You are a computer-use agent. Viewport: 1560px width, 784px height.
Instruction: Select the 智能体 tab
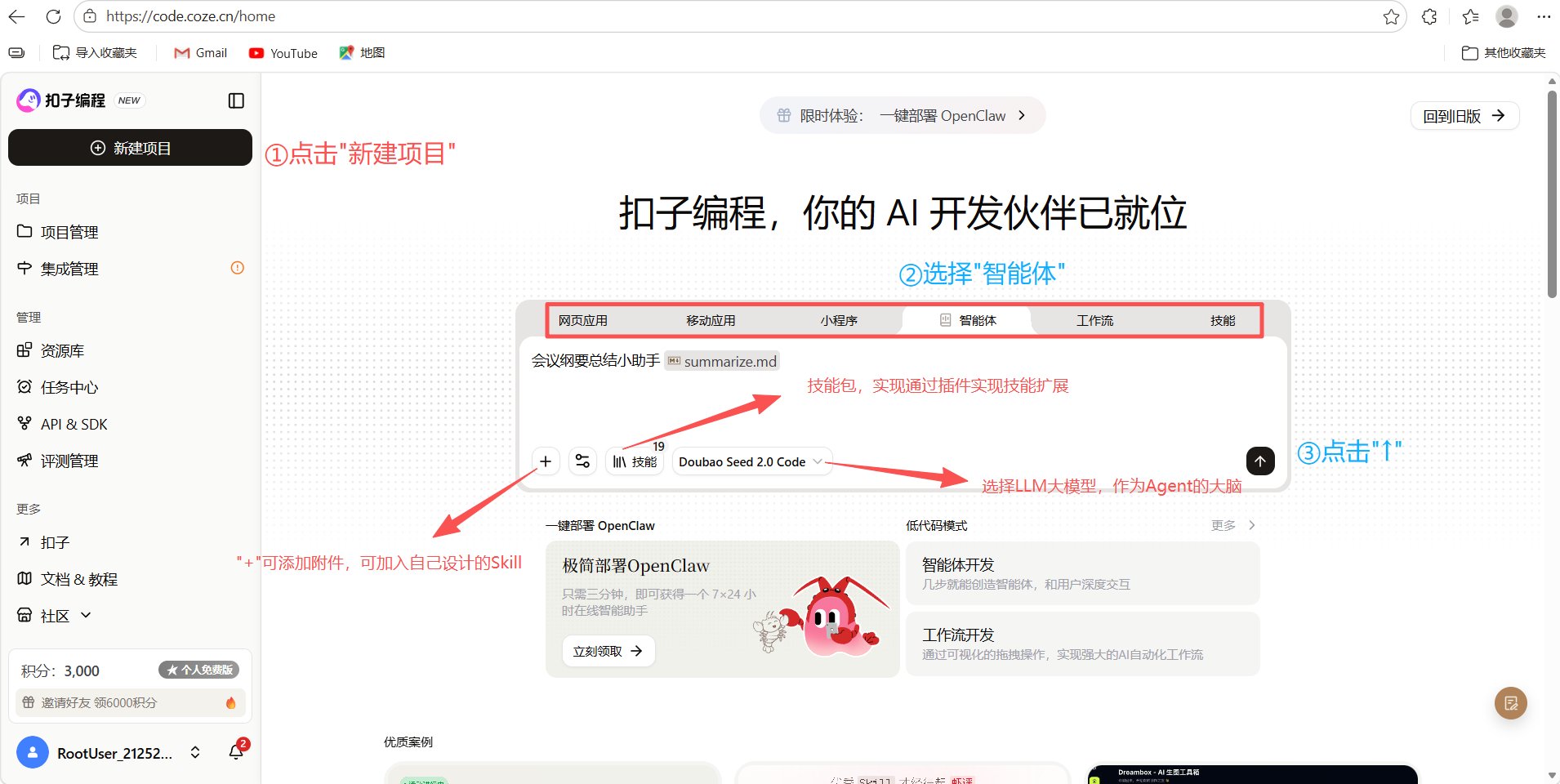click(967, 320)
